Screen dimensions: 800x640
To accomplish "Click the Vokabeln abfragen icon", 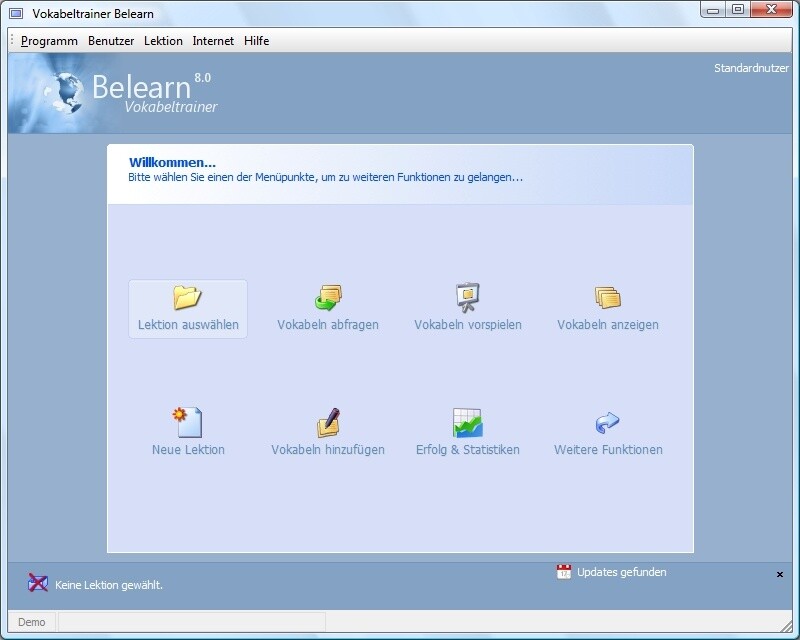I will (328, 297).
